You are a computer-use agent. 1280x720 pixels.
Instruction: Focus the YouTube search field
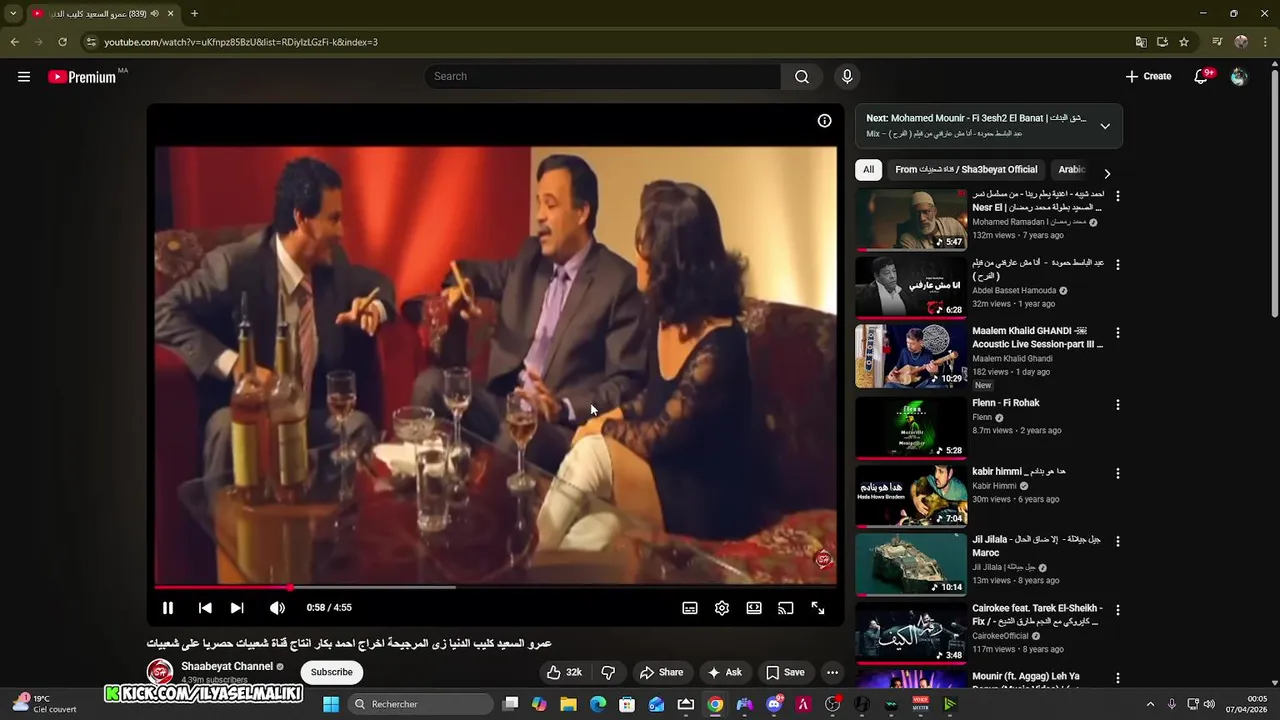click(603, 77)
